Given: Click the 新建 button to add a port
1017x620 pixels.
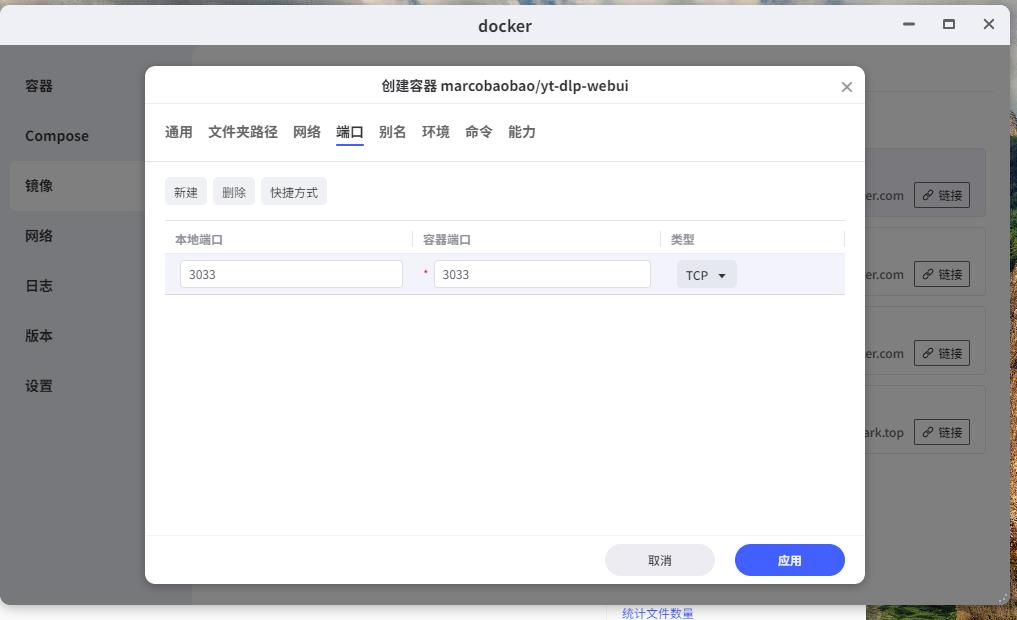Looking at the screenshot, I should 185,192.
